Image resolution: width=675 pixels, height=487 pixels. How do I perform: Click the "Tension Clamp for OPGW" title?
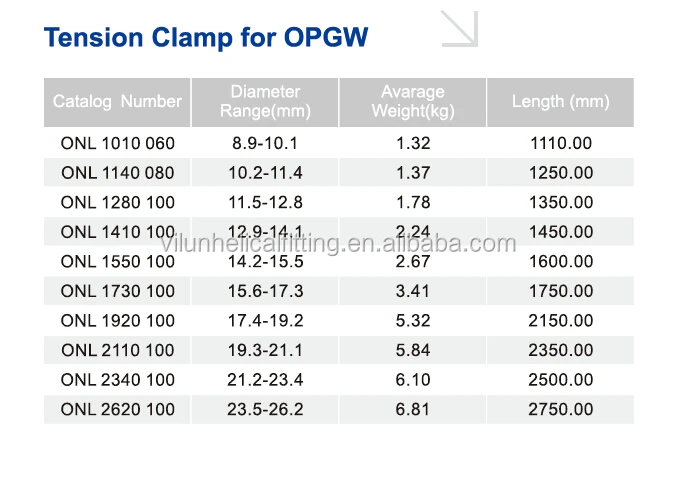pyautogui.click(x=206, y=38)
